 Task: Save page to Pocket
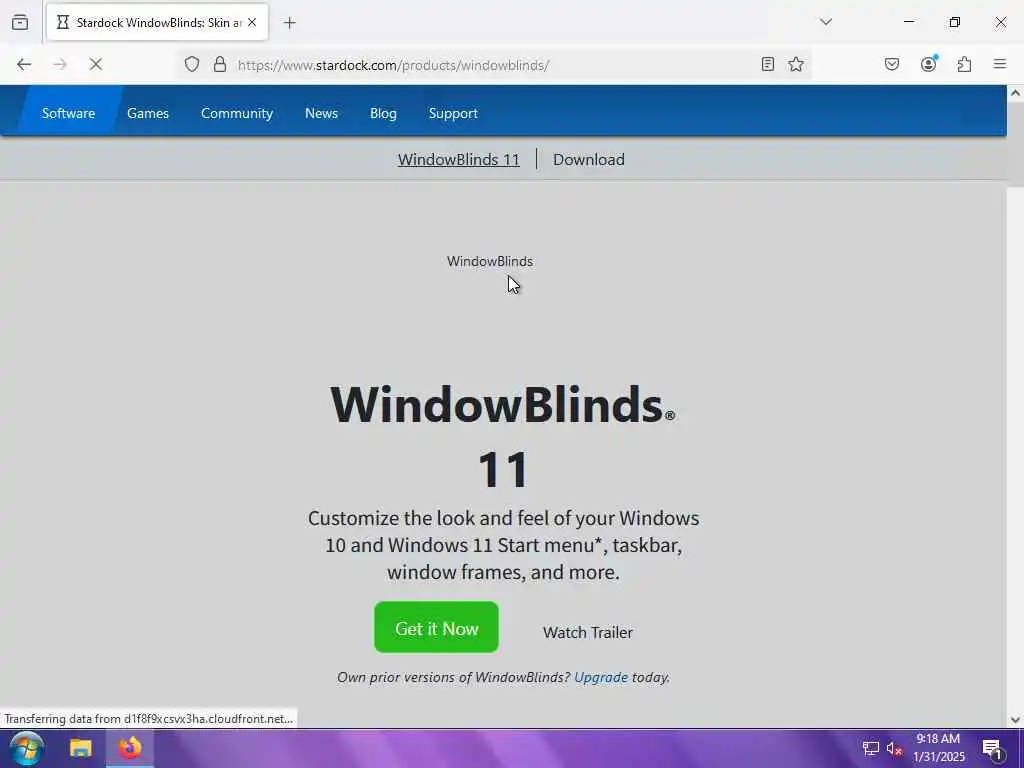pos(892,64)
